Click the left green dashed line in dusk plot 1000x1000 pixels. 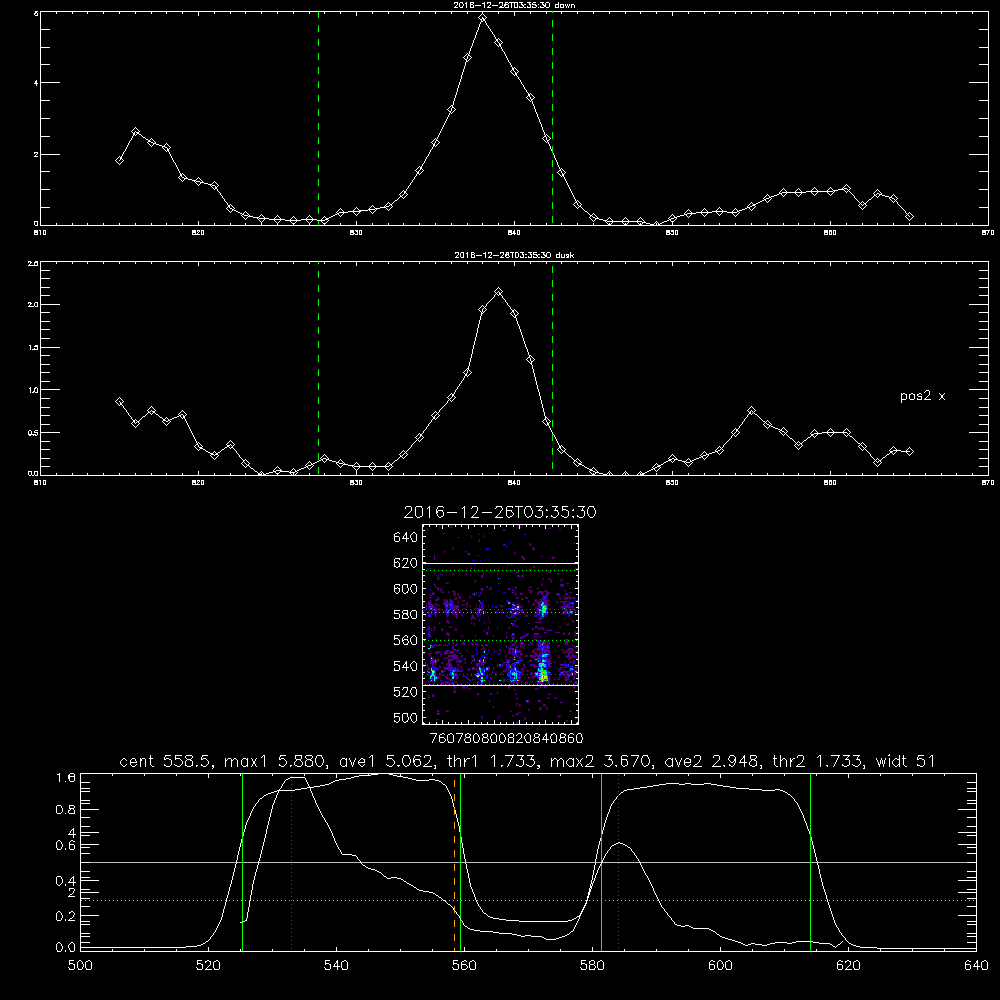tap(318, 368)
